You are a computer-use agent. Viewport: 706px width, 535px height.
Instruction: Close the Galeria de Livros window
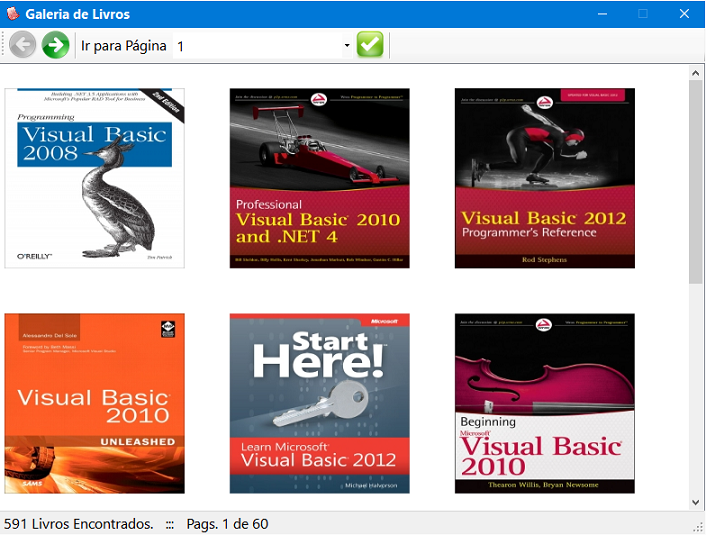(x=684, y=14)
